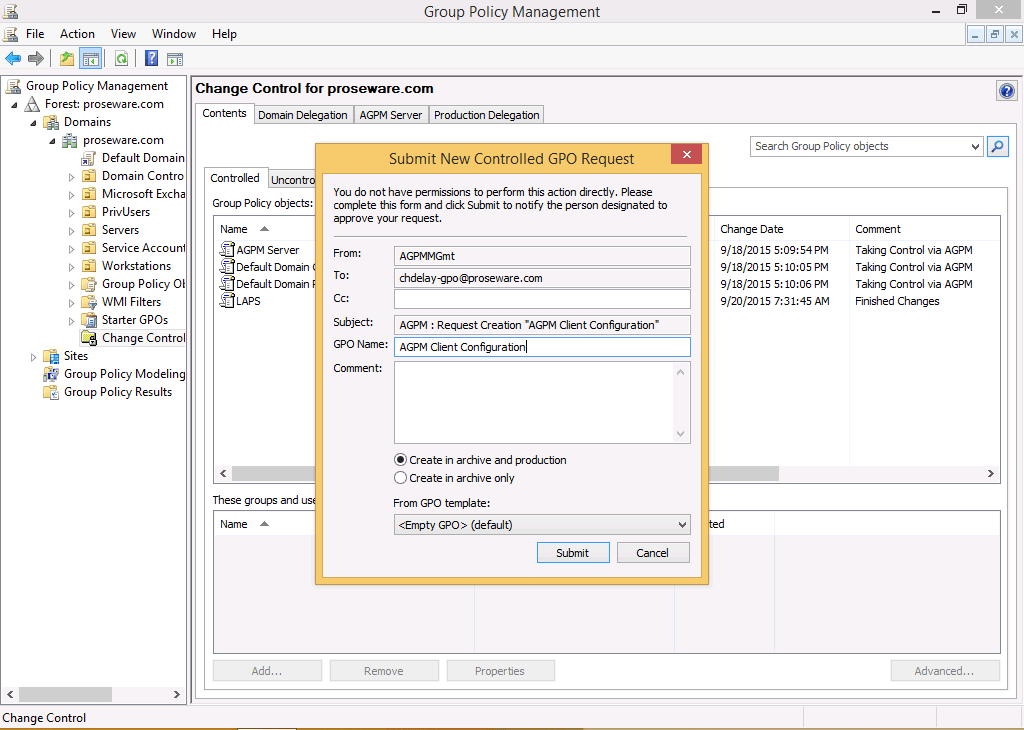This screenshot has width=1024, height=730.
Task: Open Help via the blue question-mark toolbar icon
Action: tap(152, 59)
